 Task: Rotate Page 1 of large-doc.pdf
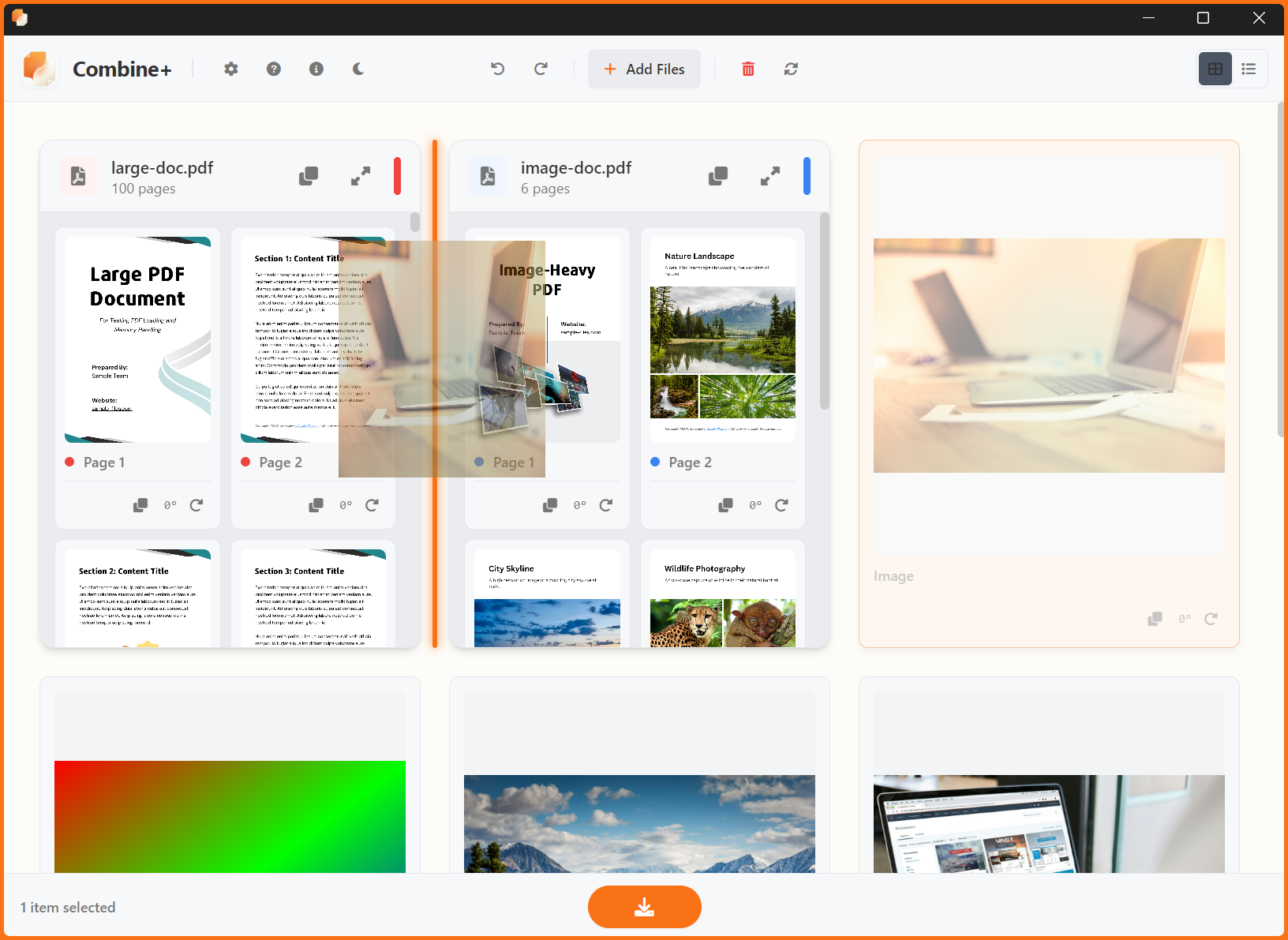[x=197, y=505]
